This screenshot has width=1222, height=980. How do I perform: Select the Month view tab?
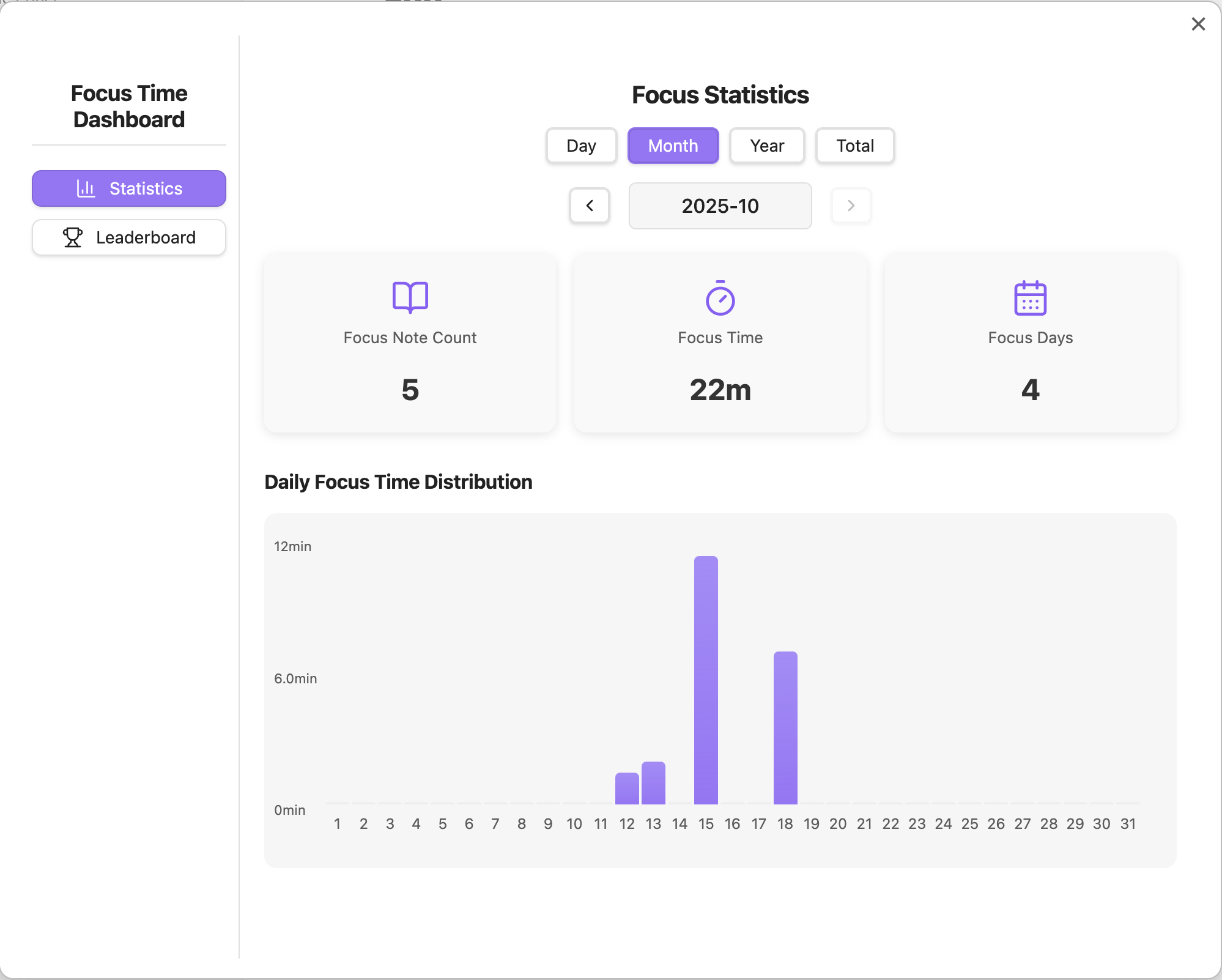point(673,146)
